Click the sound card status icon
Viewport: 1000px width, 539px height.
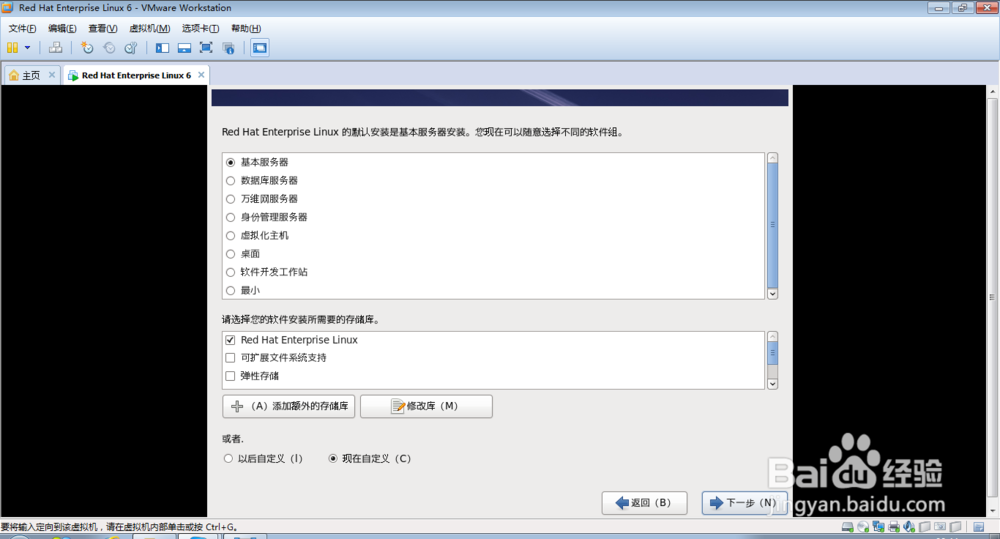[x=909, y=527]
